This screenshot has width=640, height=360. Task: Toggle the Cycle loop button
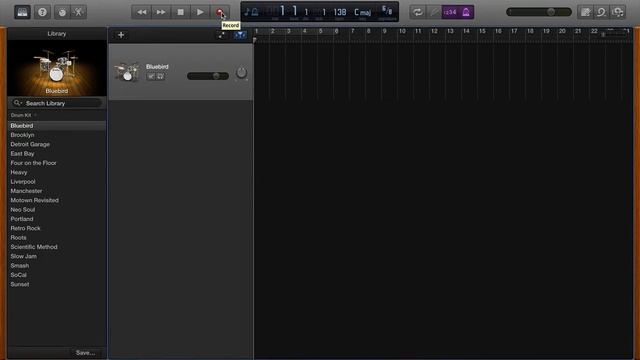pos(418,12)
